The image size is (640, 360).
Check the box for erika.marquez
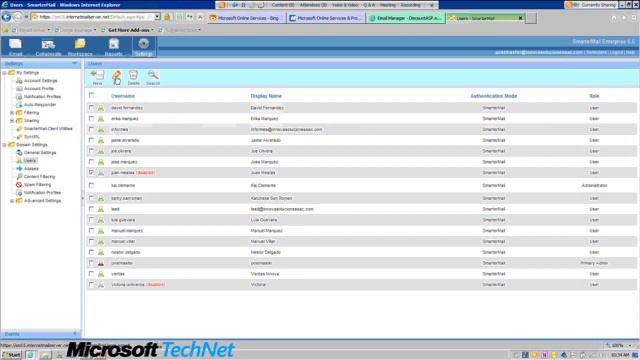point(91,118)
